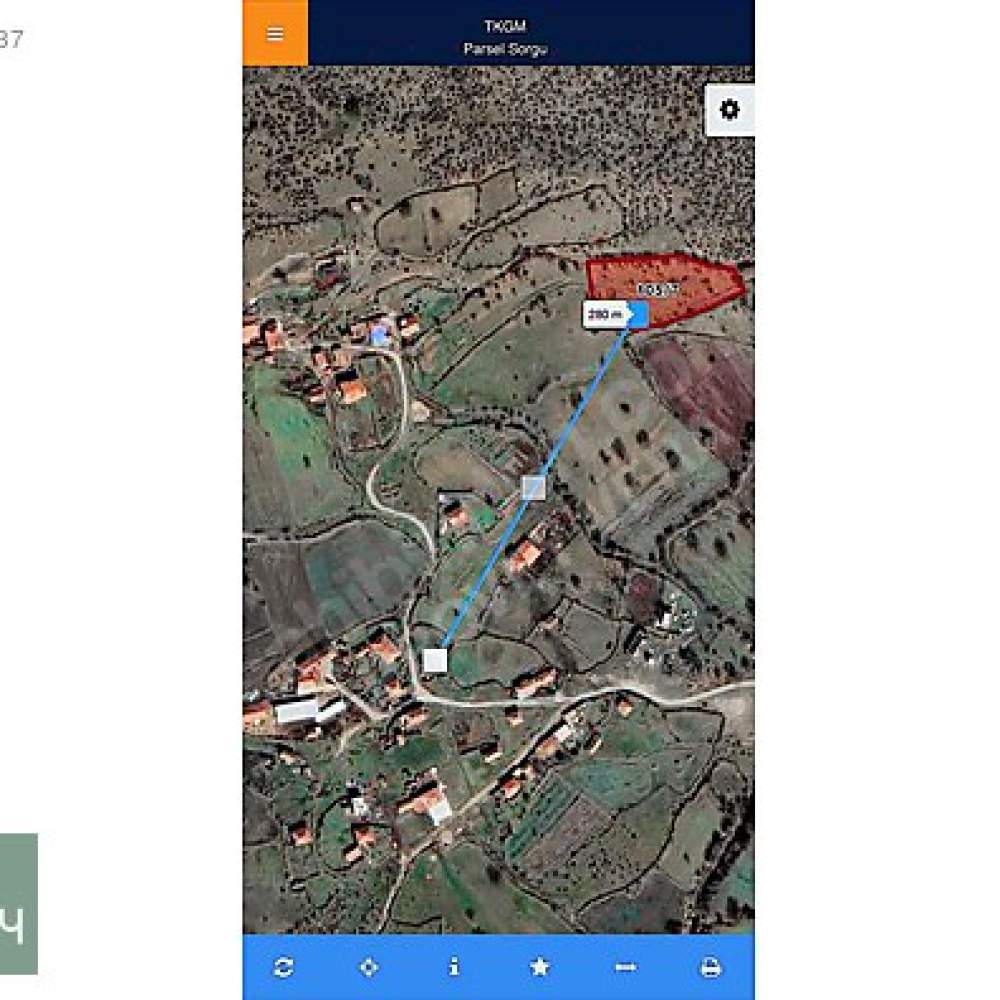
Task: Tap the star favorites icon
Action: [540, 967]
